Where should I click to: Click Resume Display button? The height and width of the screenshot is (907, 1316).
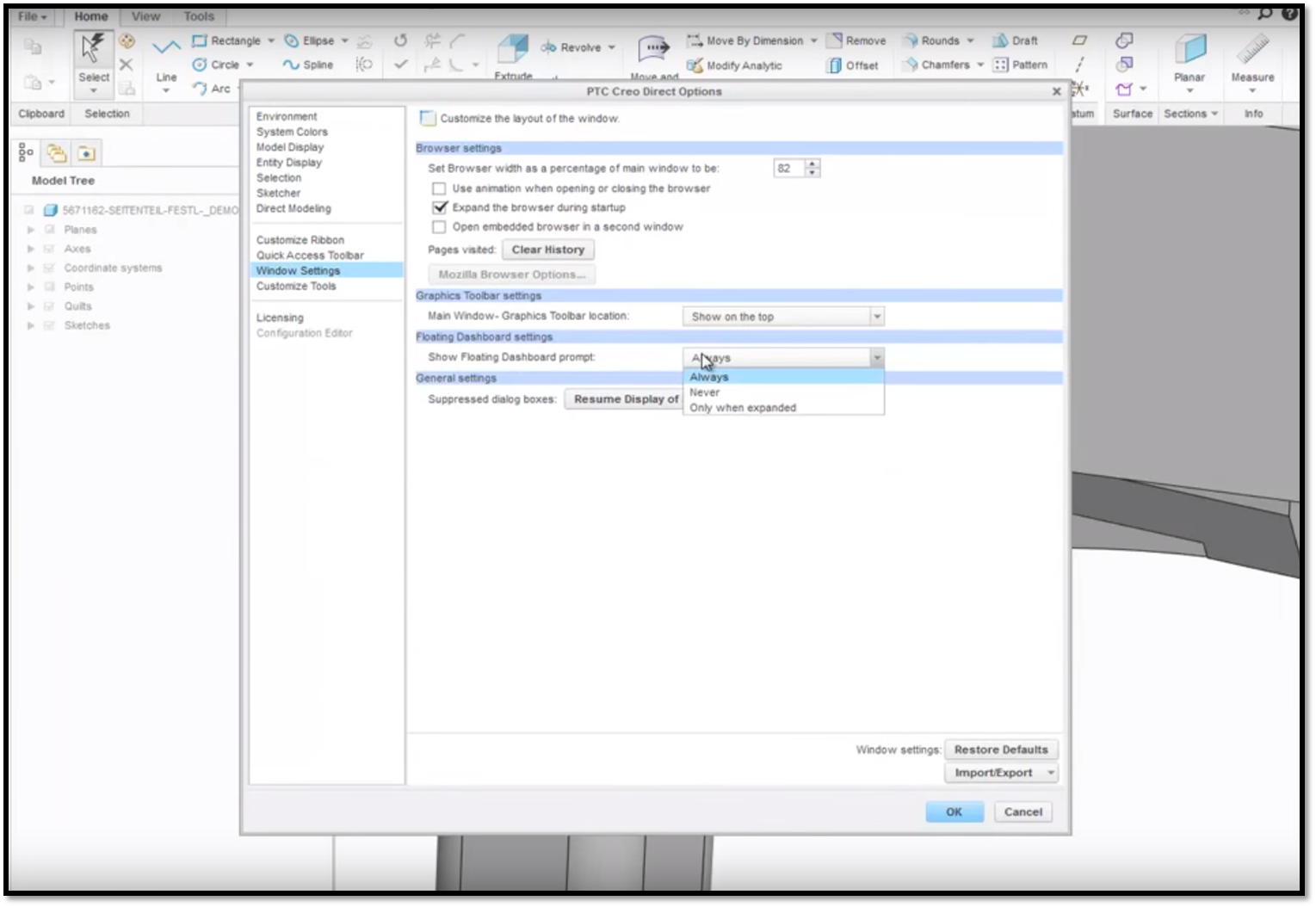[624, 399]
